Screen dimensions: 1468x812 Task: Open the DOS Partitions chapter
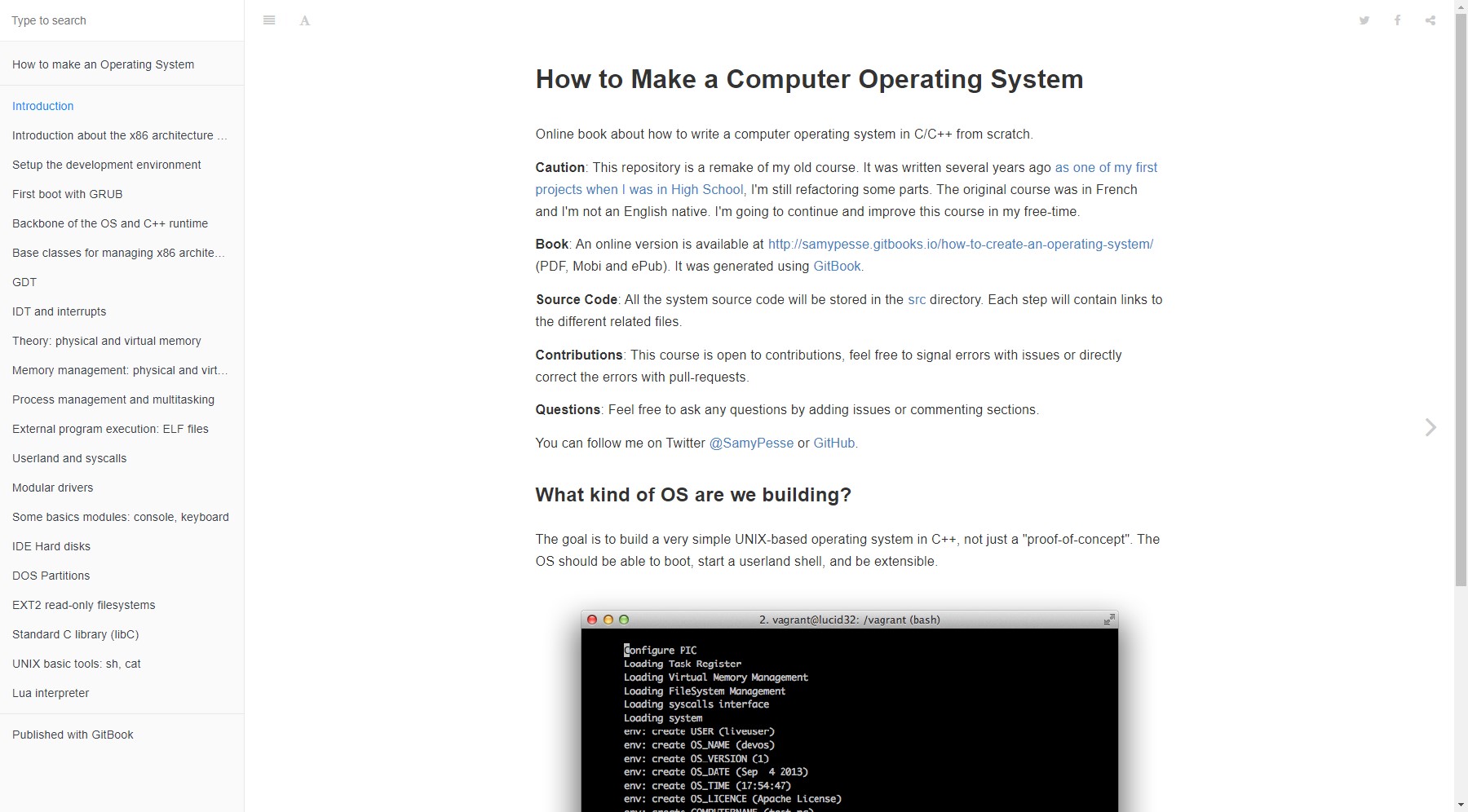pyautogui.click(x=51, y=576)
